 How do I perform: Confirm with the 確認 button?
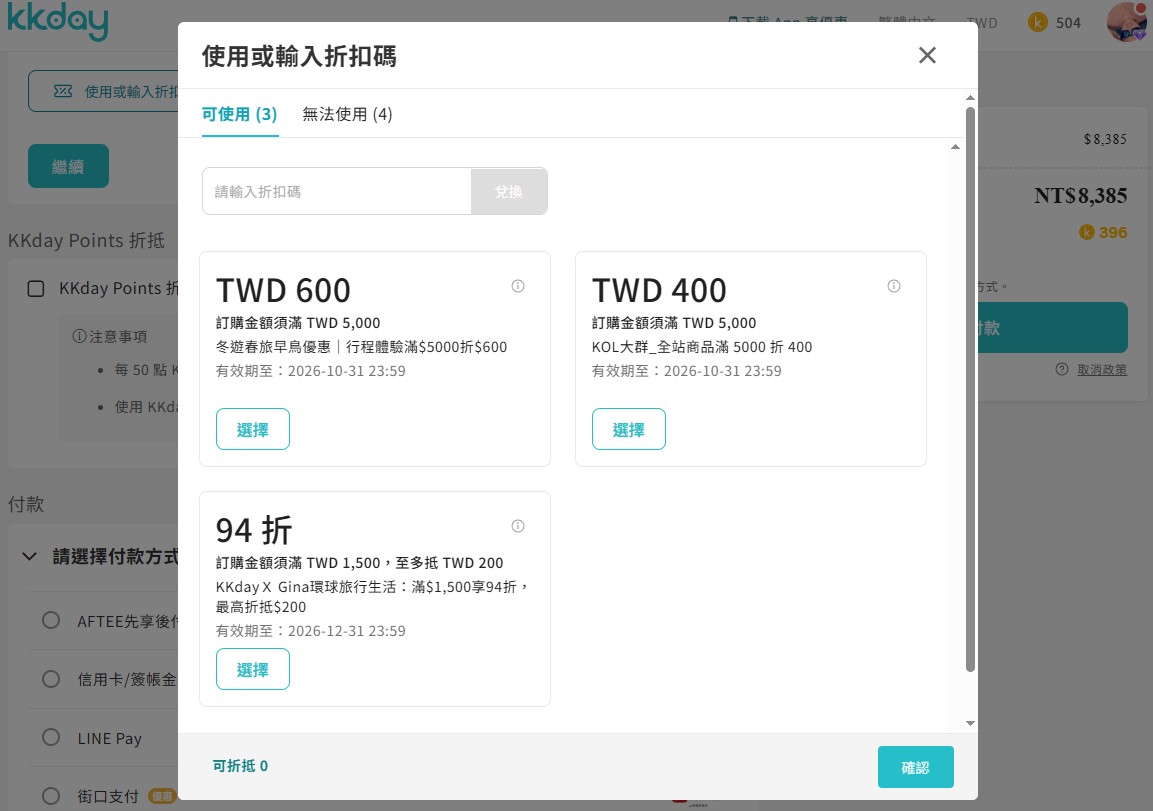coord(915,767)
